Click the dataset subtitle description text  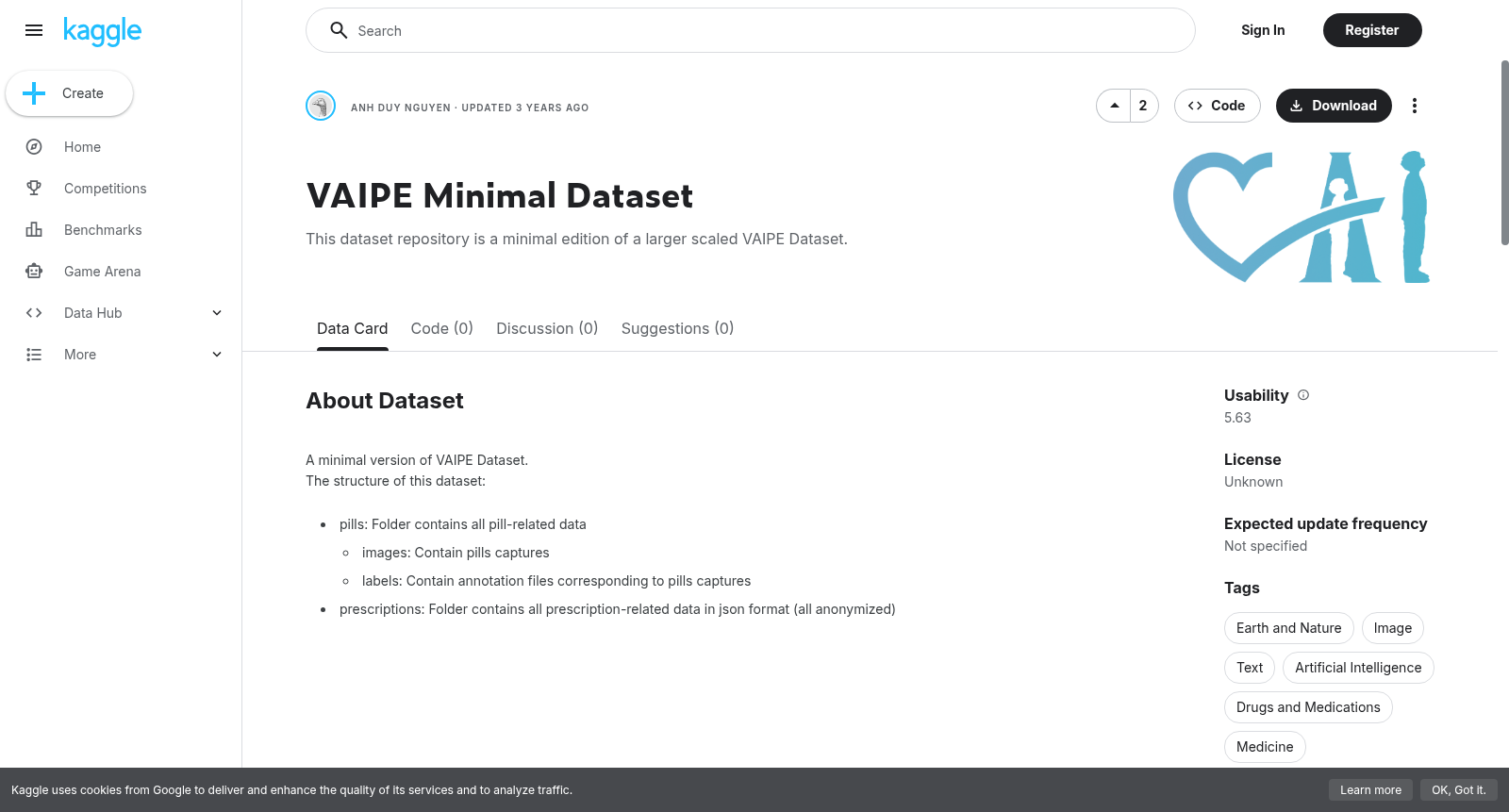coord(576,240)
